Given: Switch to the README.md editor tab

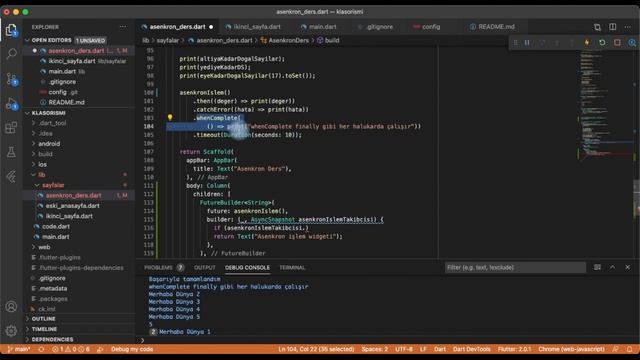Looking at the screenshot, I should point(496,27).
